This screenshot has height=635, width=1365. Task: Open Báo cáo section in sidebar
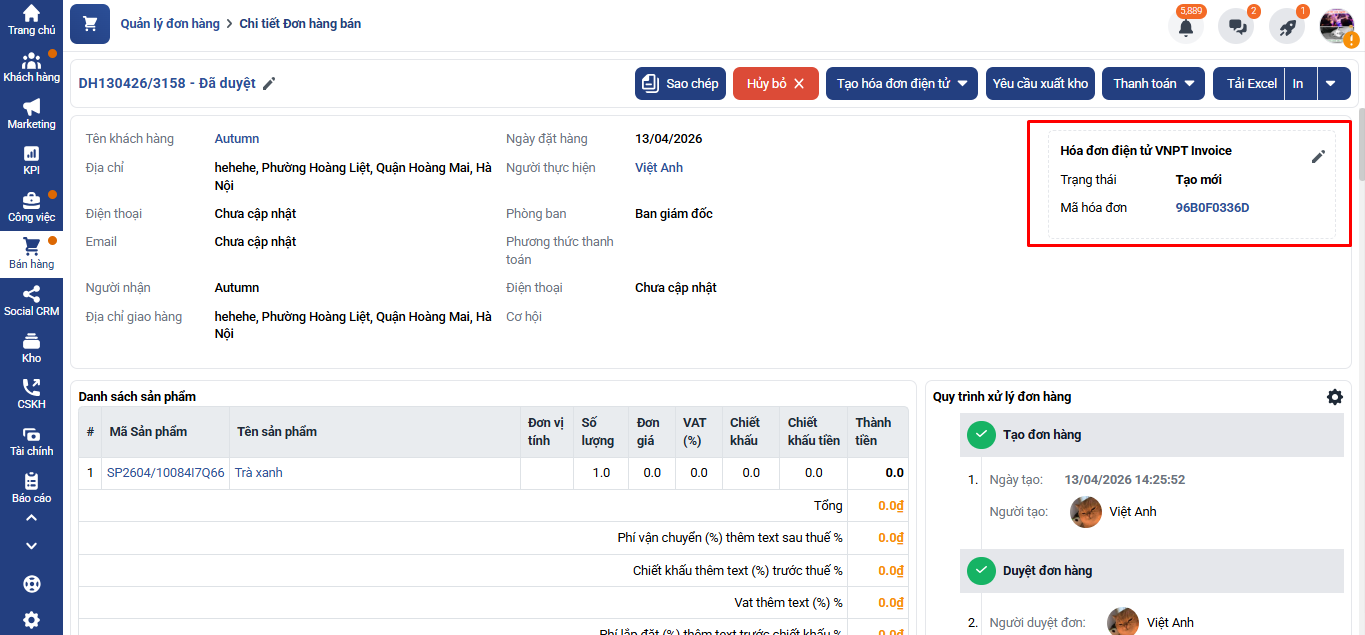coord(31,488)
